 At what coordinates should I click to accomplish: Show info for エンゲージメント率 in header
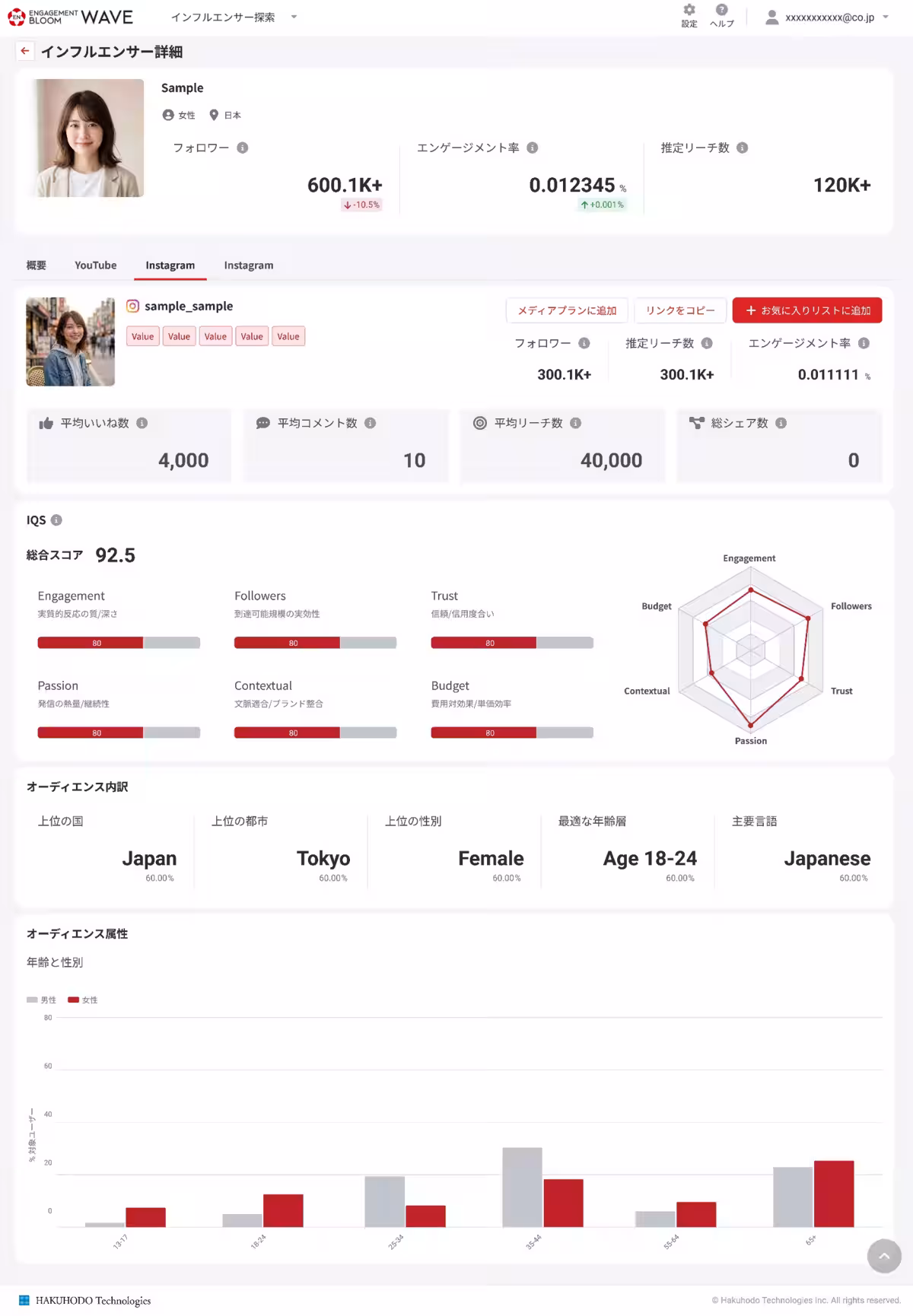point(533,148)
